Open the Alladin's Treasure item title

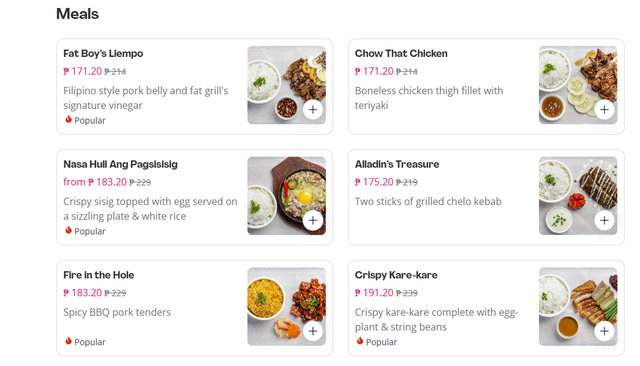pos(397,164)
